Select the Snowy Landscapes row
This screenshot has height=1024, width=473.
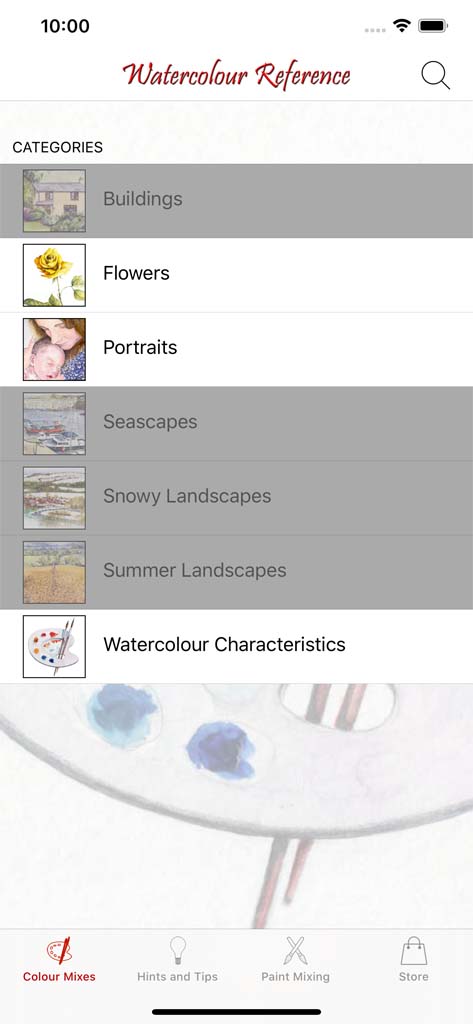point(236,498)
